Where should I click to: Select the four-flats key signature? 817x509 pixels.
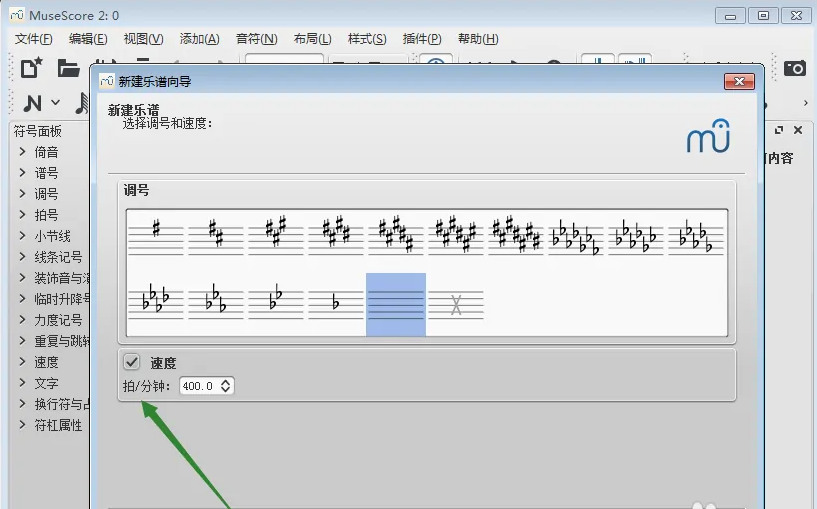coord(156,304)
